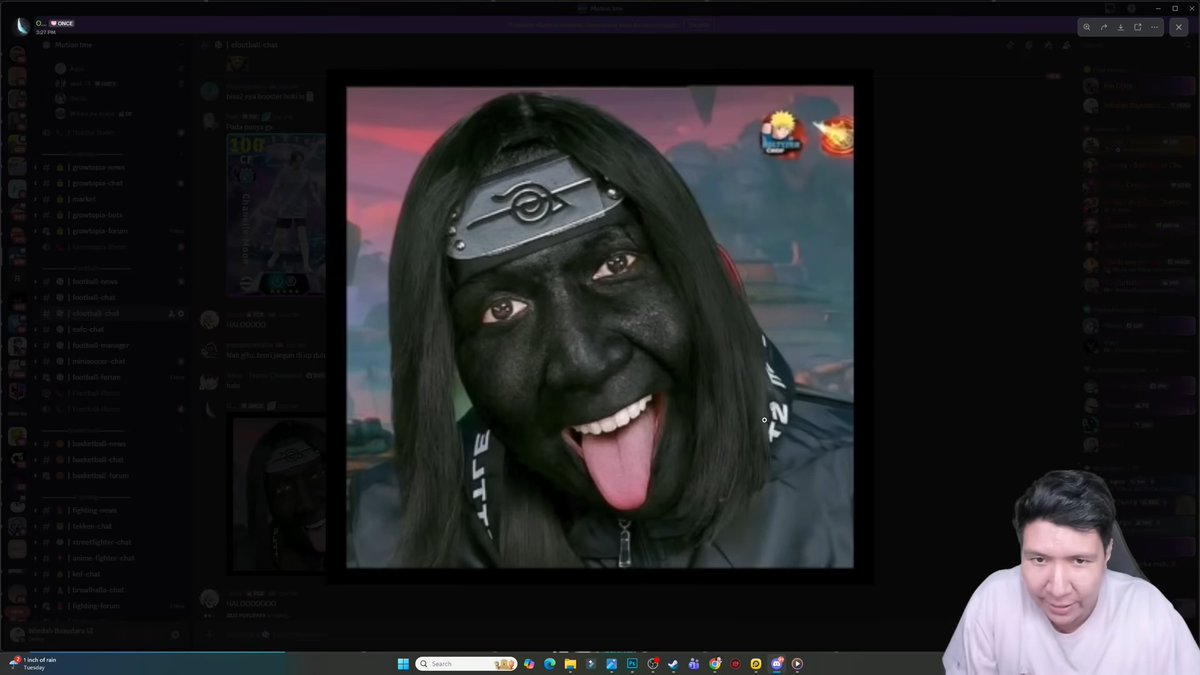Image resolution: width=1200 pixels, height=675 pixels.
Task: Open File Explorer from the taskbar
Action: click(570, 663)
